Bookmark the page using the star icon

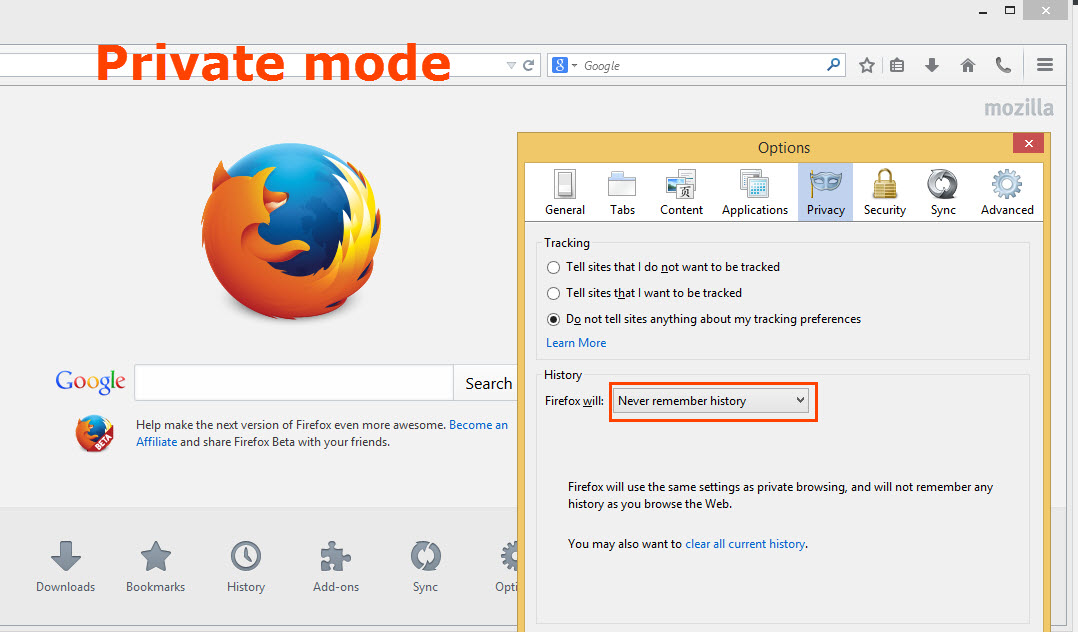click(866, 64)
